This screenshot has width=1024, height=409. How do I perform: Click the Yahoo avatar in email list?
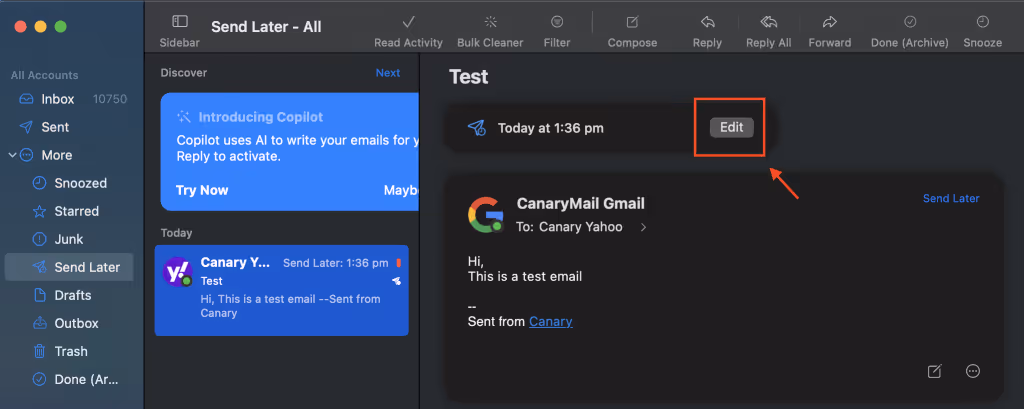click(x=176, y=271)
